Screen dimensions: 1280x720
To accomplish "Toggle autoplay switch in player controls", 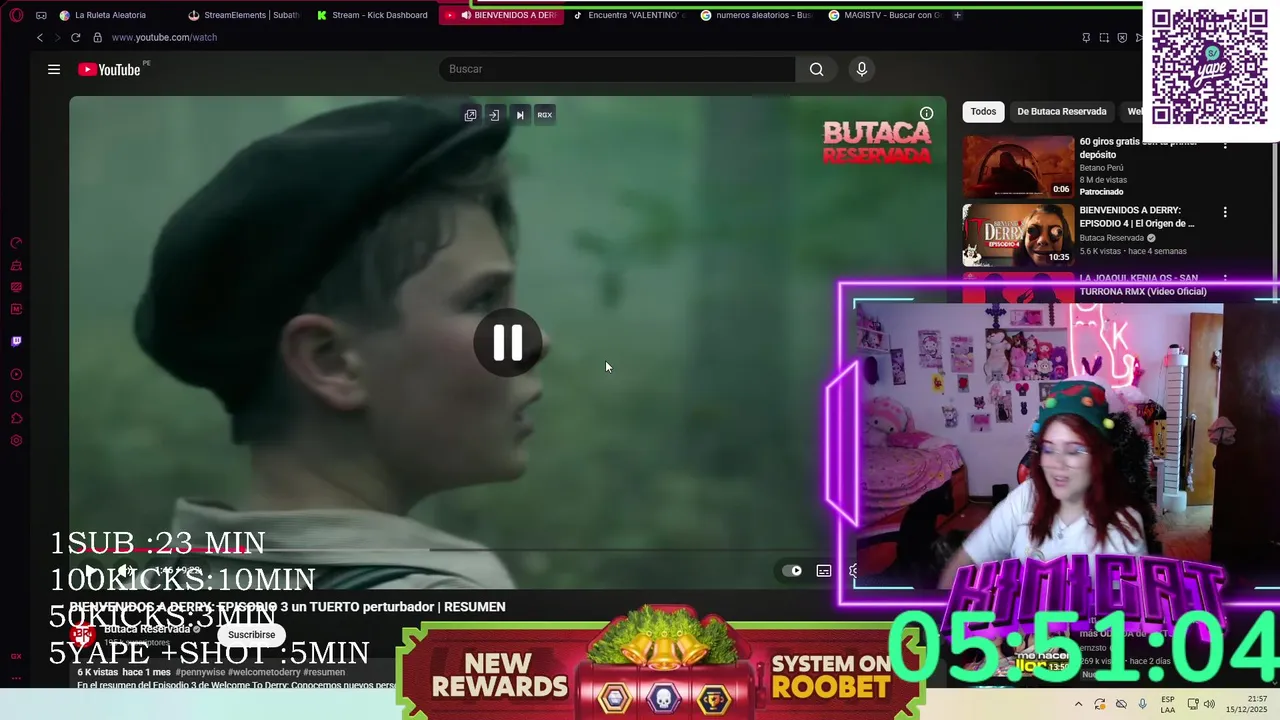I will click(792, 571).
